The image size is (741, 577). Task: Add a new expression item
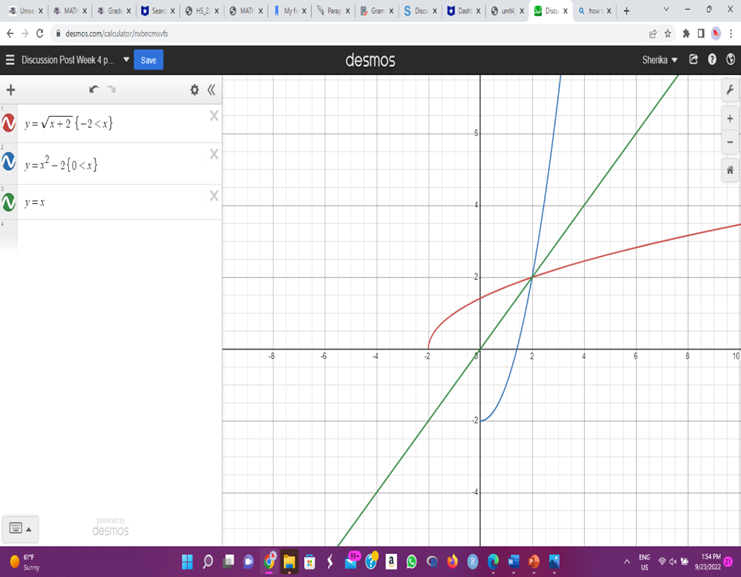coord(10,90)
